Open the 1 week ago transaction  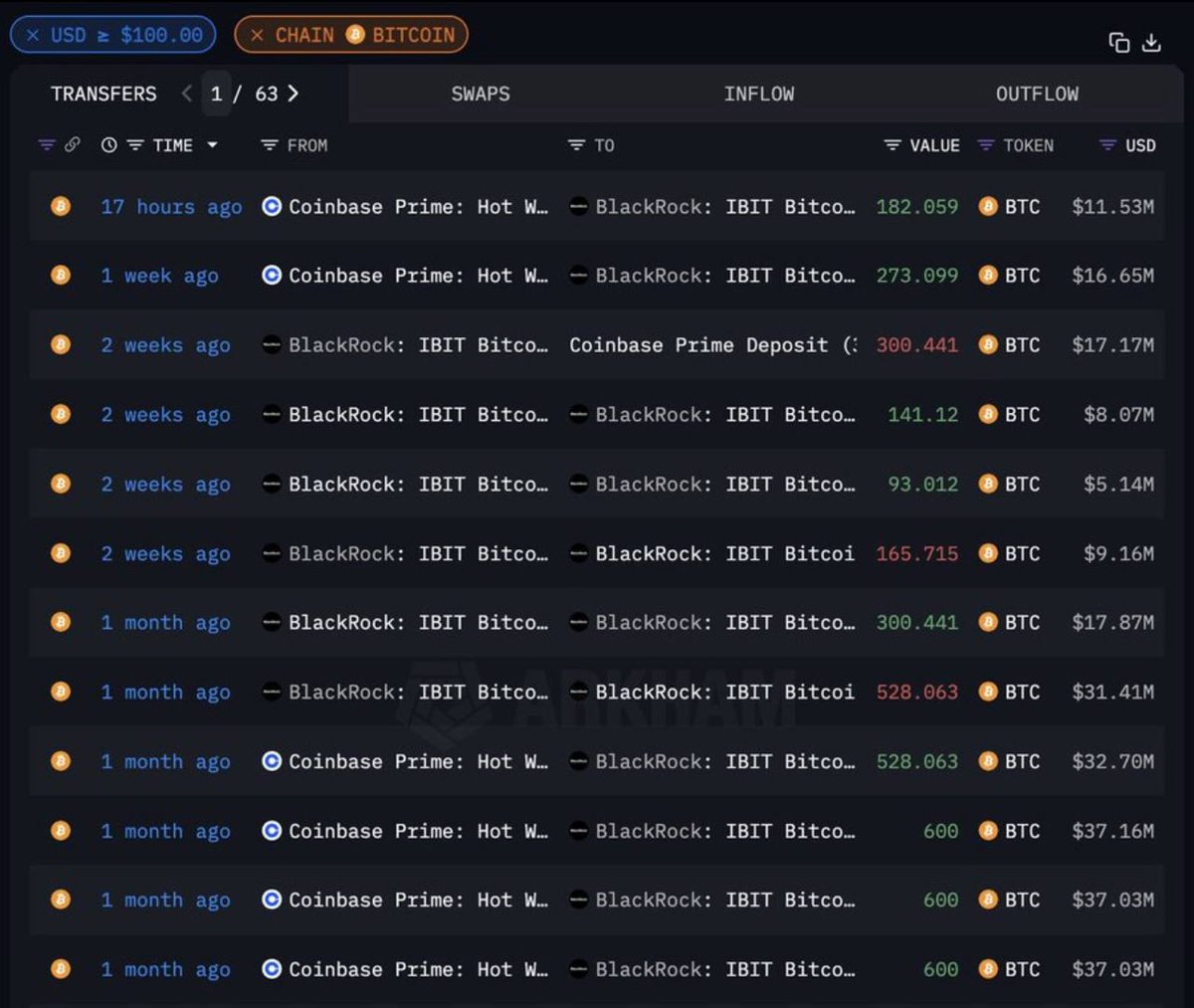pyautogui.click(x=159, y=276)
